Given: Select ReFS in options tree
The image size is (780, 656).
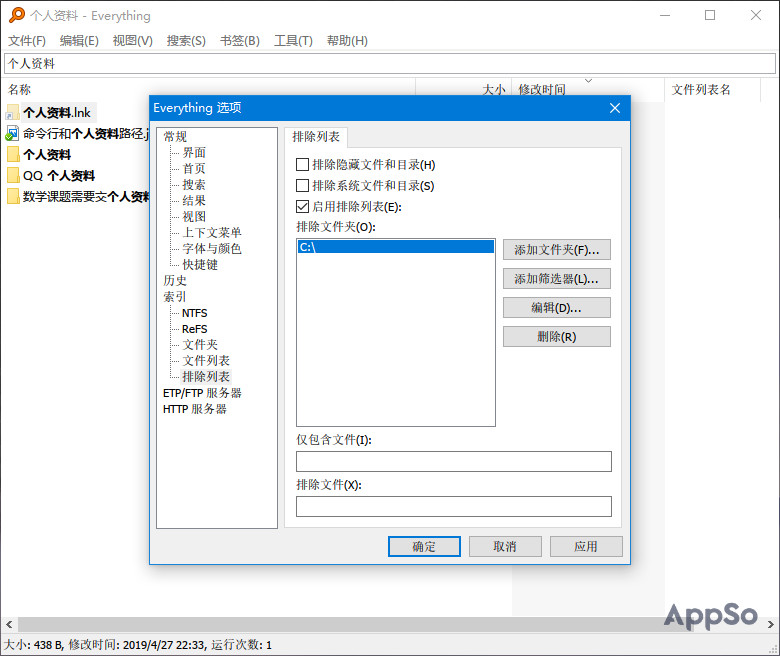Looking at the screenshot, I should pyautogui.click(x=195, y=329).
